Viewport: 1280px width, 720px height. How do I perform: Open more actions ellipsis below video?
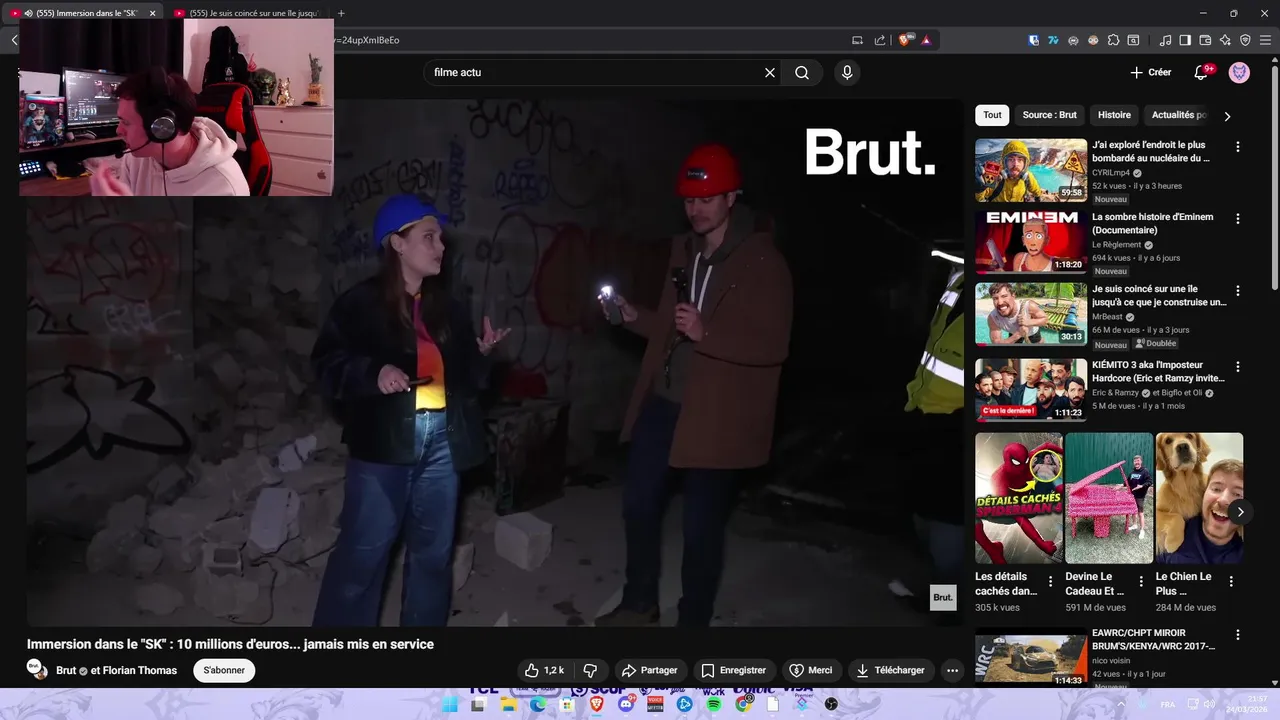tap(952, 671)
